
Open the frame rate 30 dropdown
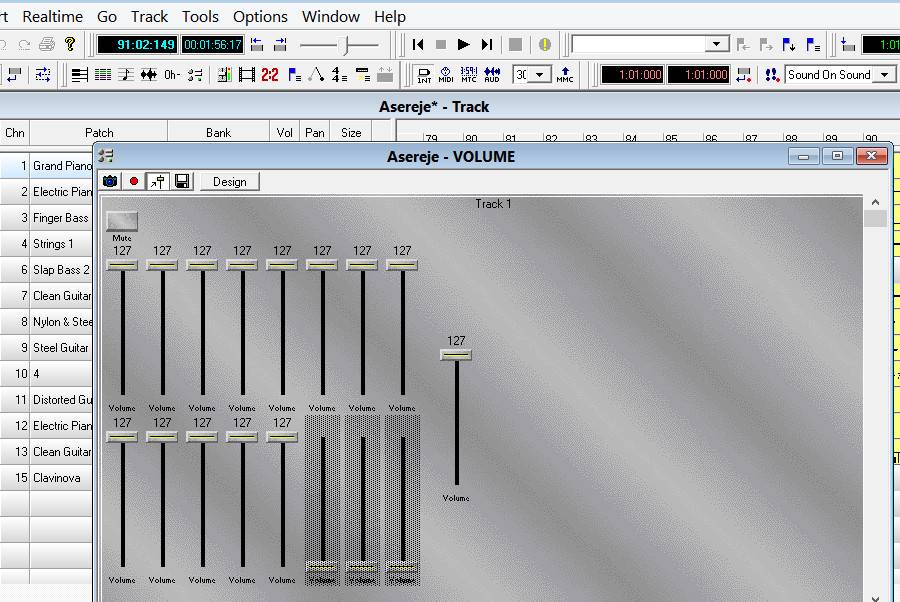pyautogui.click(x=540, y=75)
